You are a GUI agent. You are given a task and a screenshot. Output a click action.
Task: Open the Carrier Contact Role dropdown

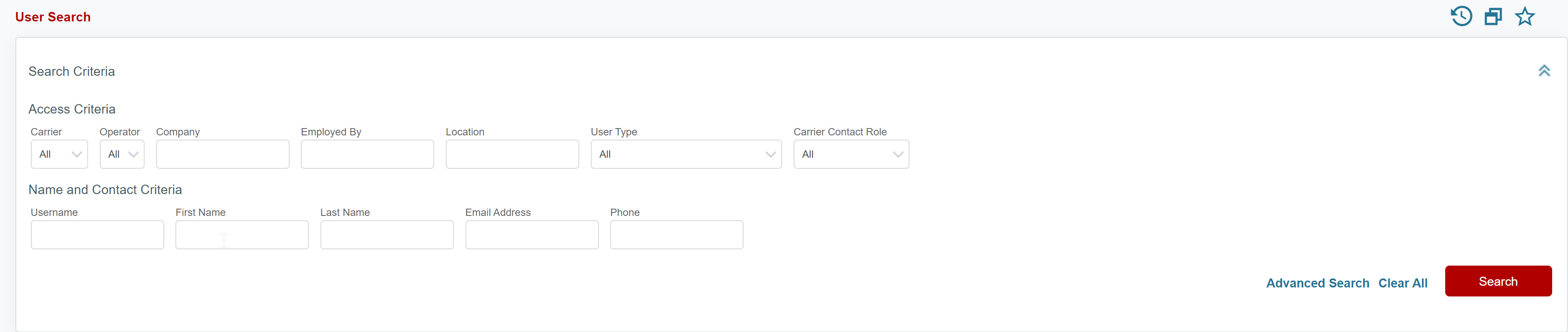(x=851, y=154)
